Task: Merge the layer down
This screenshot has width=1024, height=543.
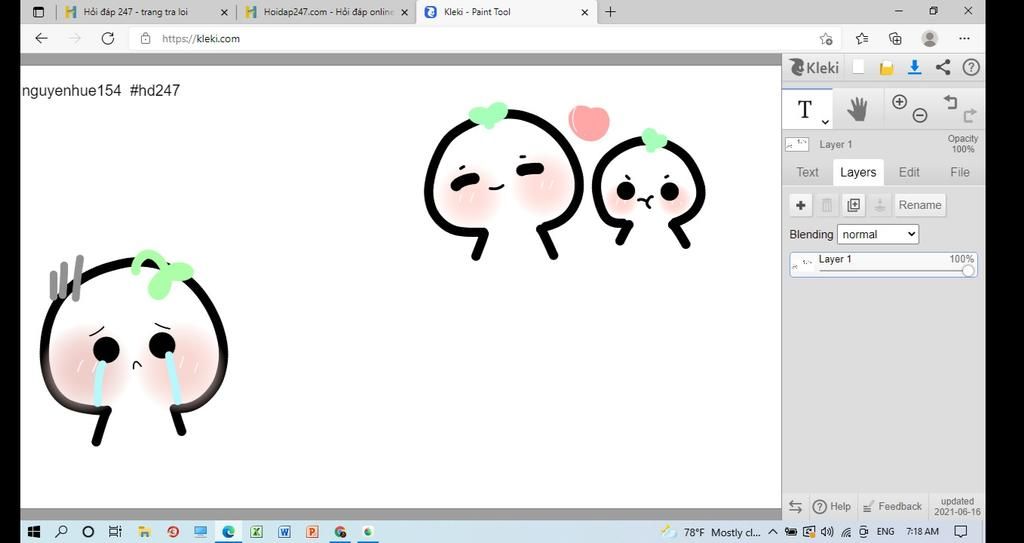Action: (x=880, y=205)
